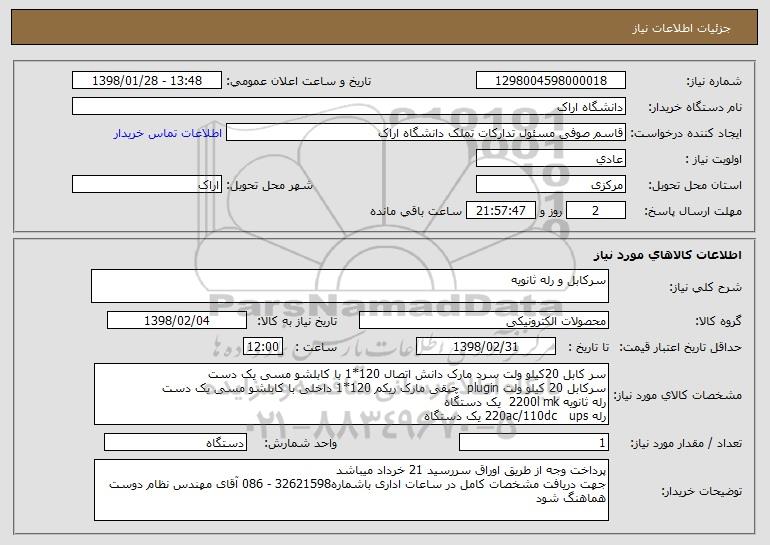Open the buyer contact info link اطلاعات تماس خریدار
Screen dimensions: 770x545
pos(168,133)
